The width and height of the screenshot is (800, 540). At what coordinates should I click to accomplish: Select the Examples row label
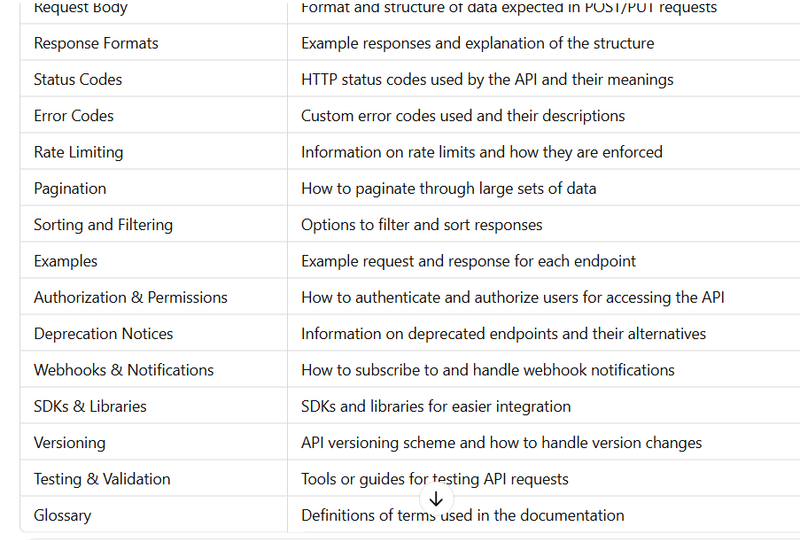pyautogui.click(x=66, y=261)
